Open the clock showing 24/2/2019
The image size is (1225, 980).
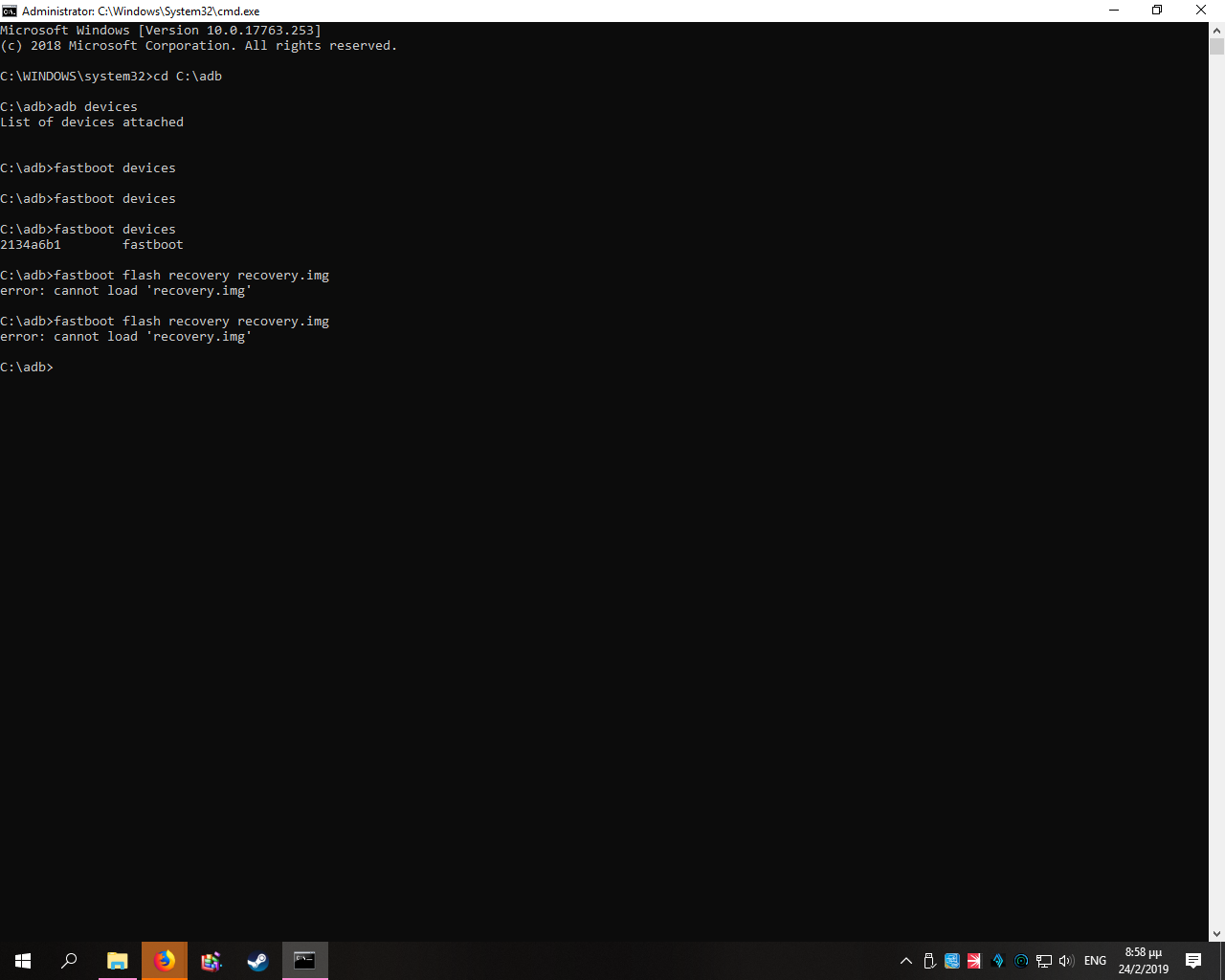point(1144,961)
